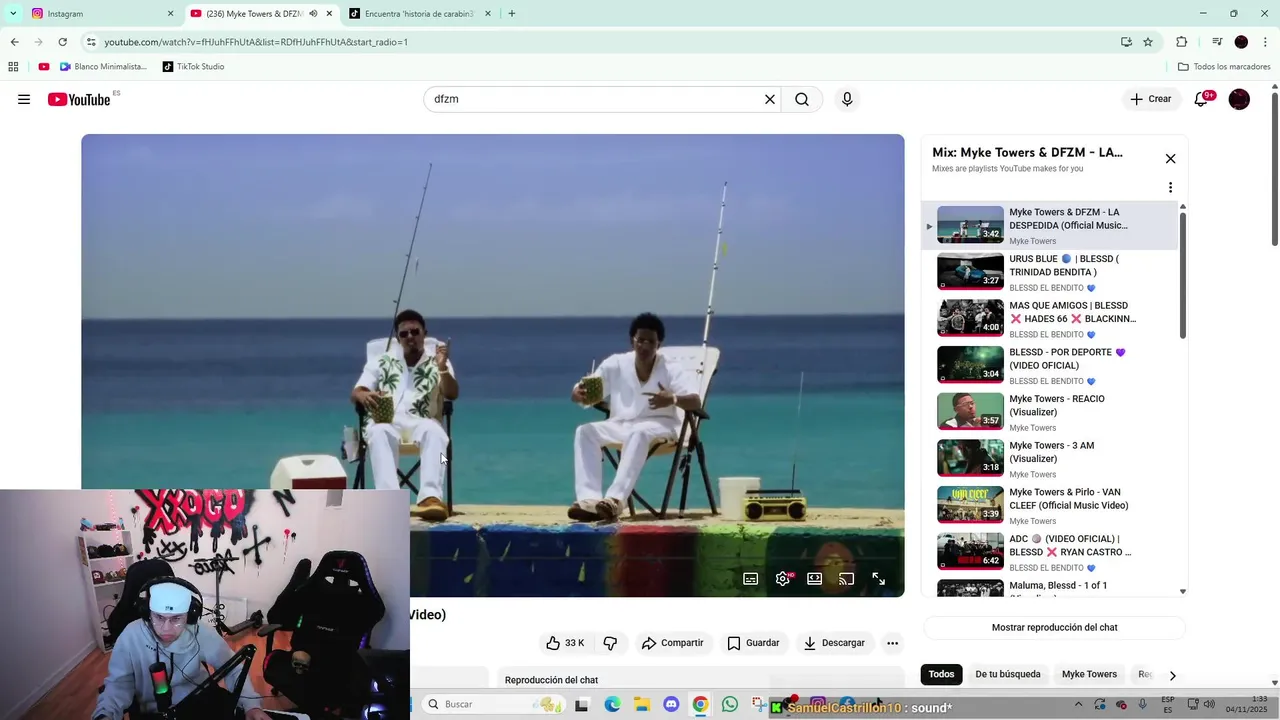Open File Explorer from the taskbar
This screenshot has height=720, width=1280.
click(642, 704)
